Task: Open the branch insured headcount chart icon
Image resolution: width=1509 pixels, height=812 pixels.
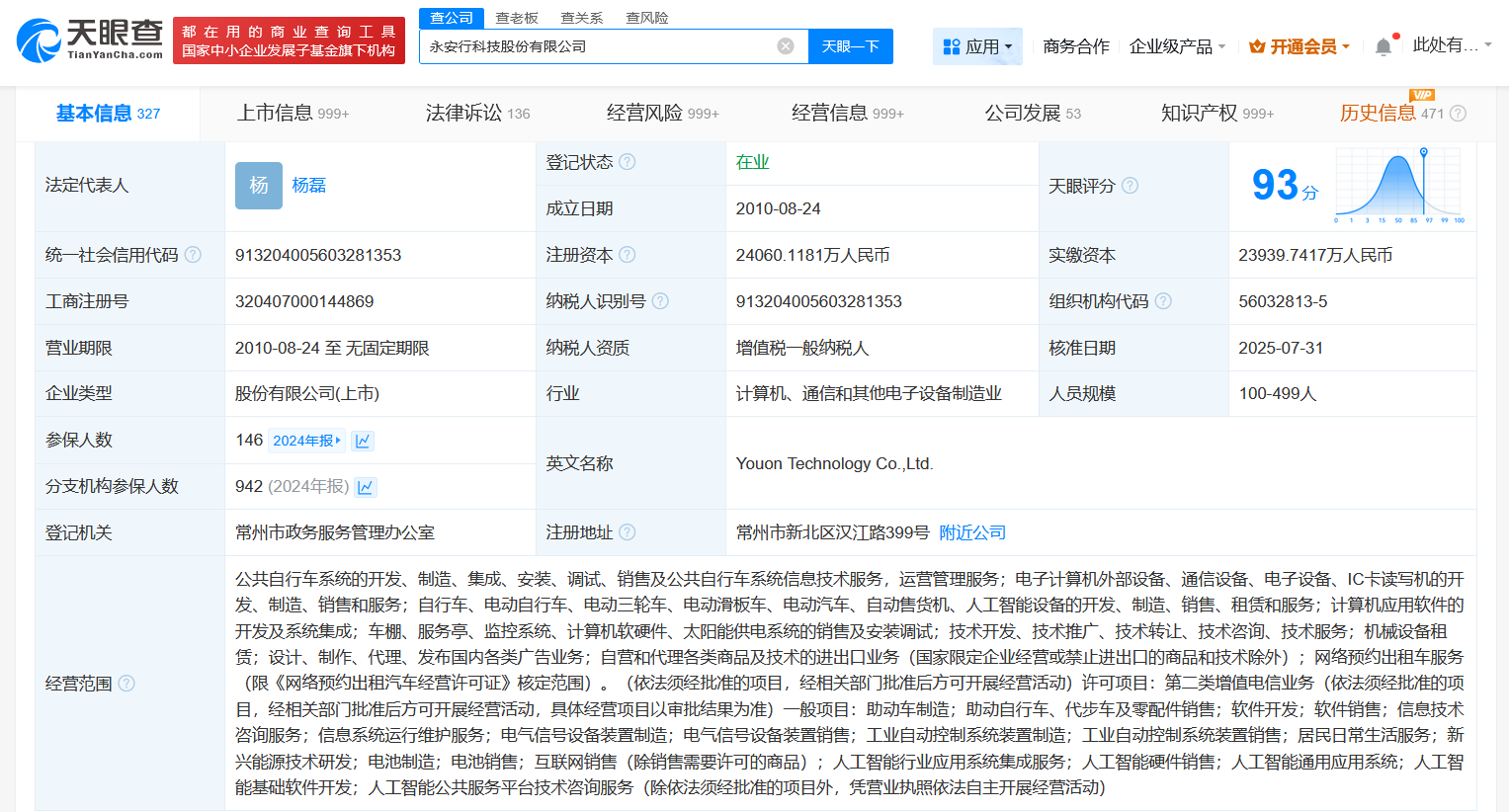Action: coord(366,487)
